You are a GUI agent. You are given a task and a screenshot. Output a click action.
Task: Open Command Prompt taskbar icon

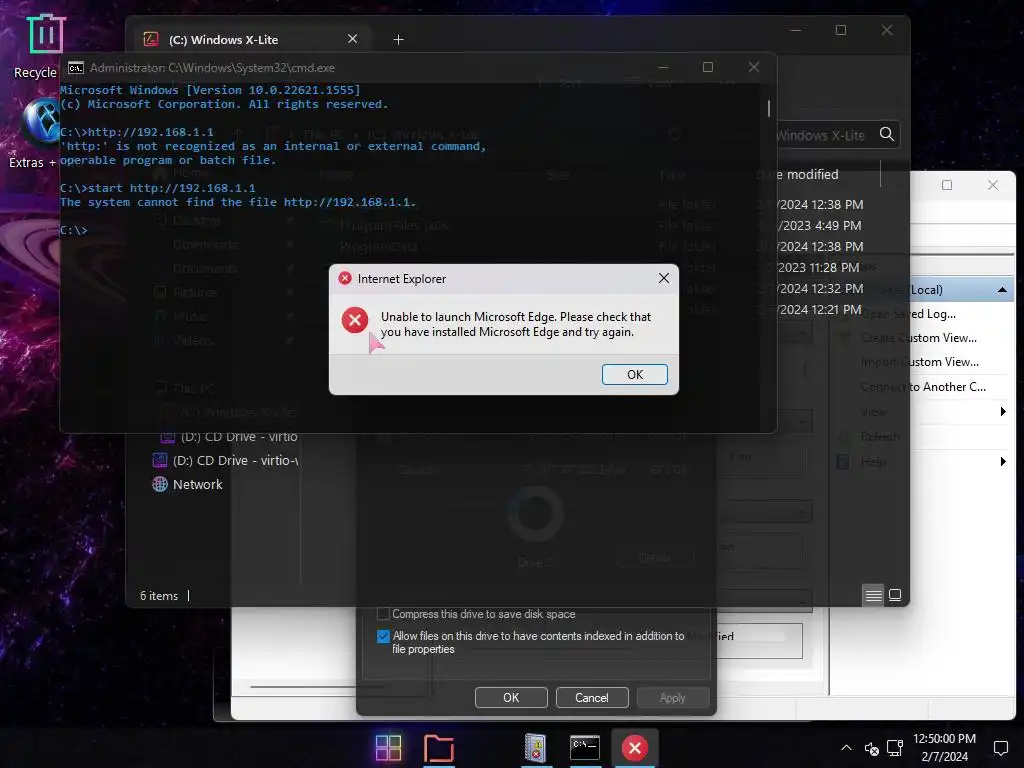(x=584, y=748)
